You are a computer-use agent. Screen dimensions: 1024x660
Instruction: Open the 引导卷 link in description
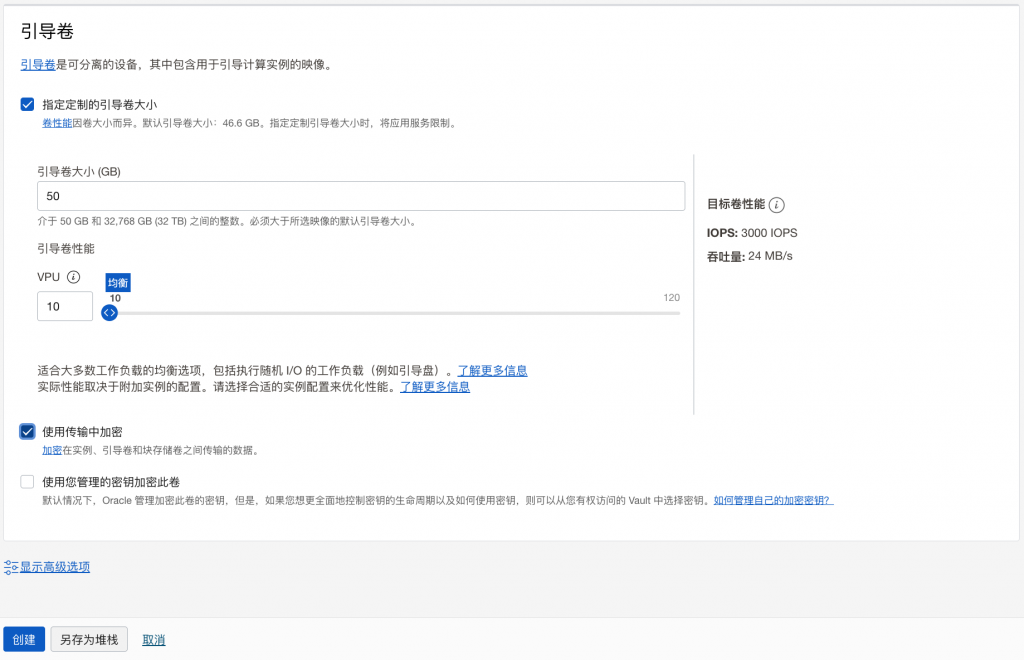point(38,65)
